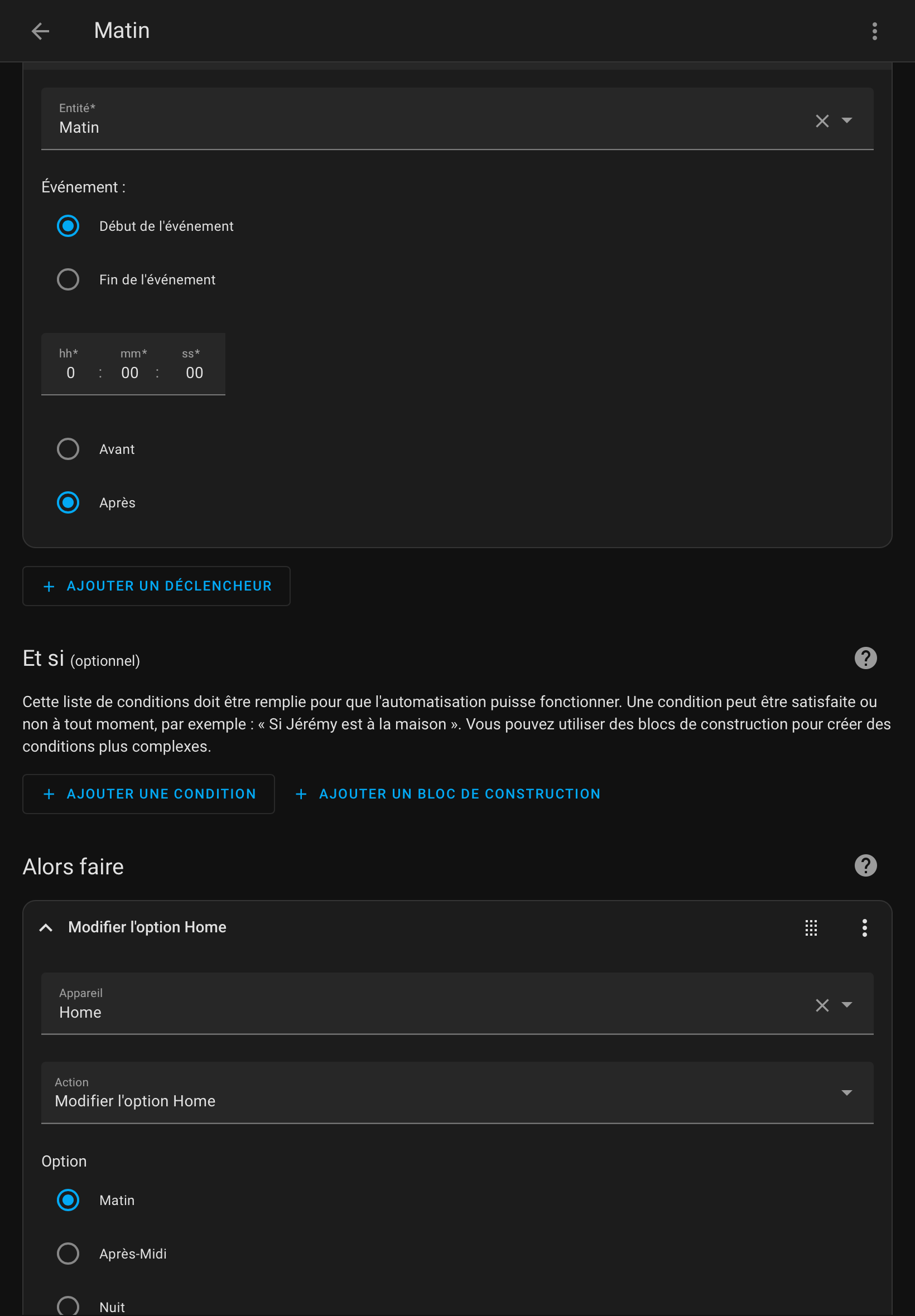This screenshot has height=1316, width=915.
Task: Open the Action dropdown list
Action: 847,1093
